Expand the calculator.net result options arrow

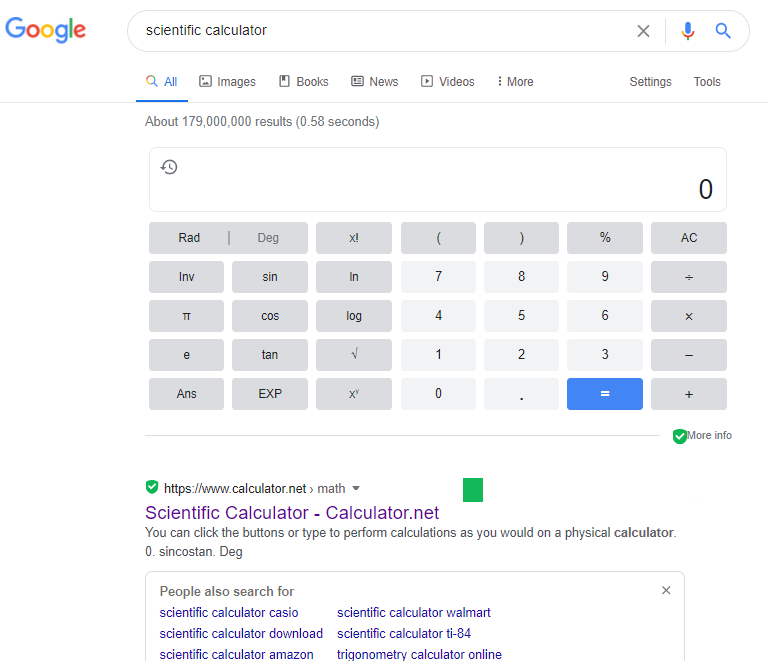(356, 489)
